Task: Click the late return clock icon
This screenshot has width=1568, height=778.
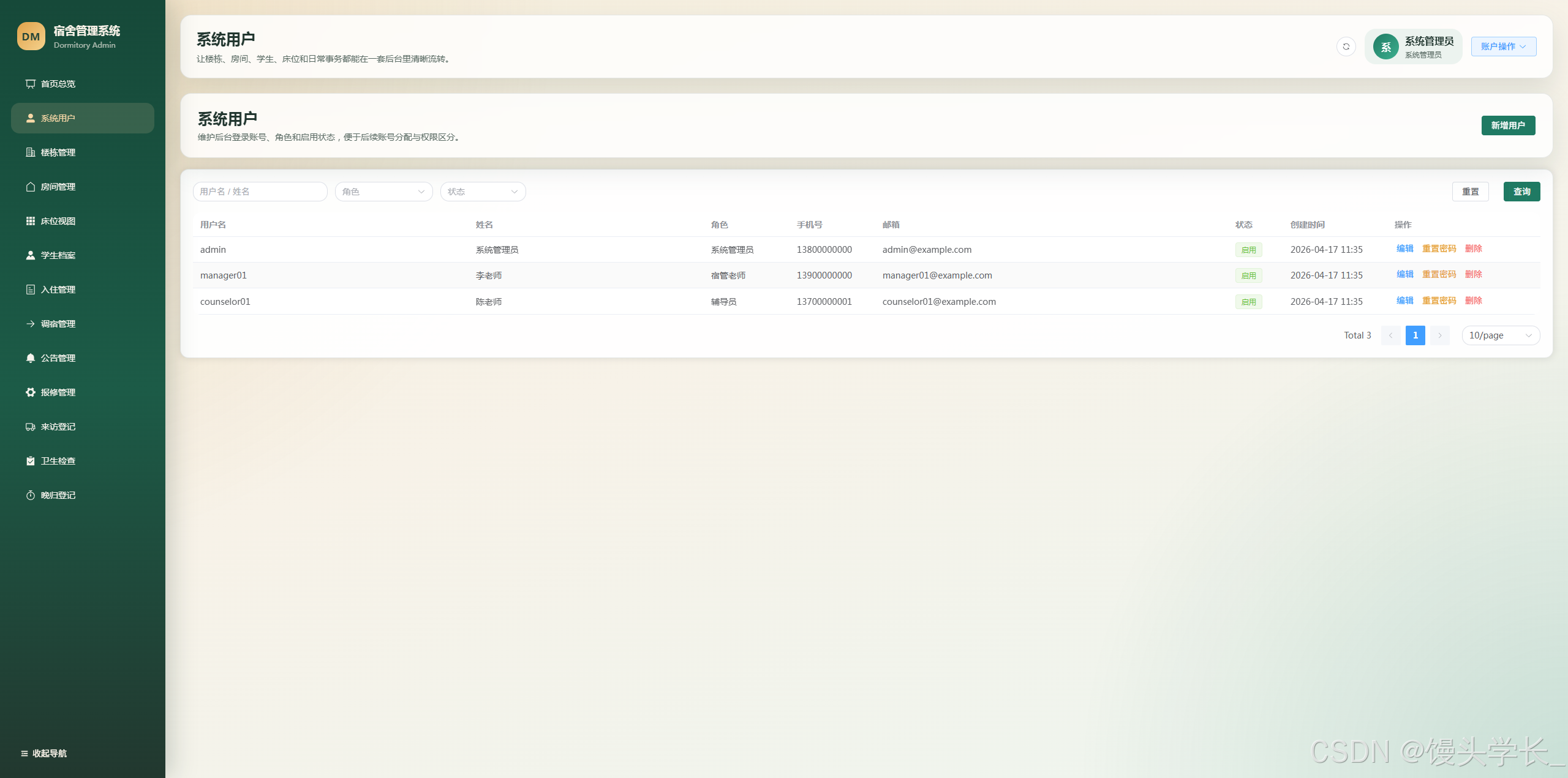Action: pos(30,495)
